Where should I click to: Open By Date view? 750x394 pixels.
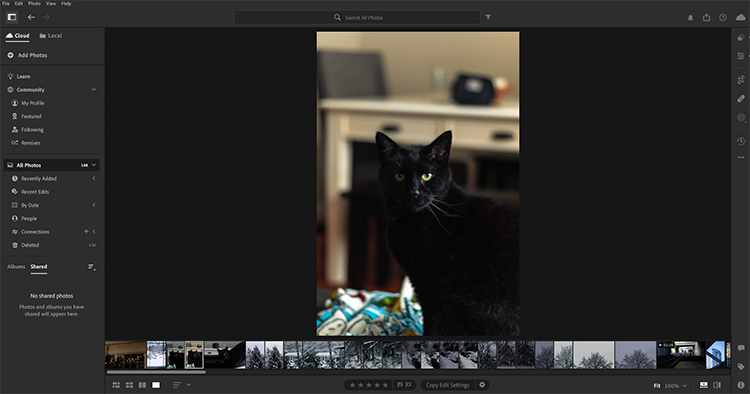(25, 205)
